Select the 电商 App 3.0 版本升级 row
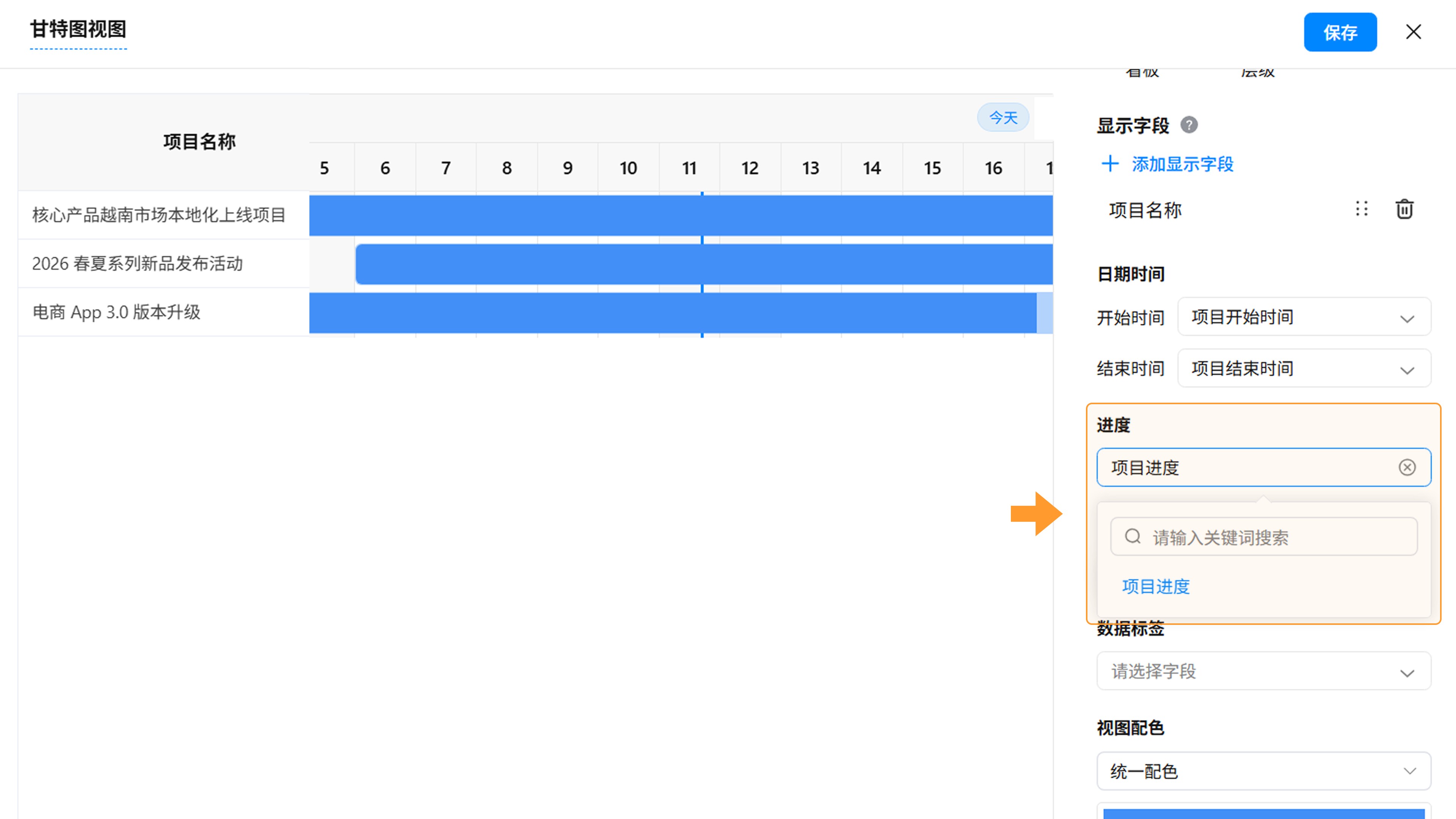The height and width of the screenshot is (819, 1456). point(116,312)
